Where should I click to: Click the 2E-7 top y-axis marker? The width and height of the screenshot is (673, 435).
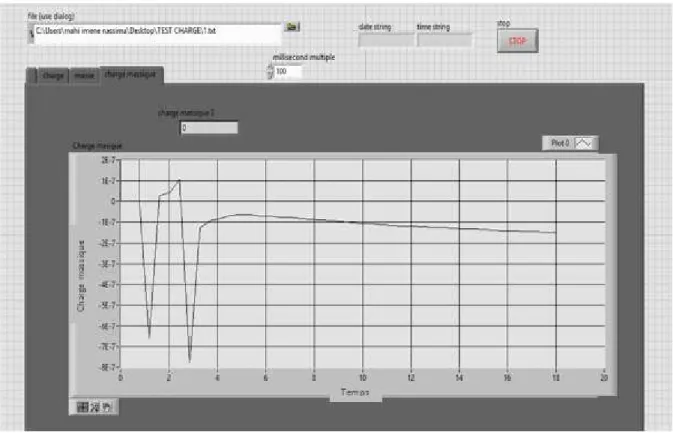coord(108,160)
